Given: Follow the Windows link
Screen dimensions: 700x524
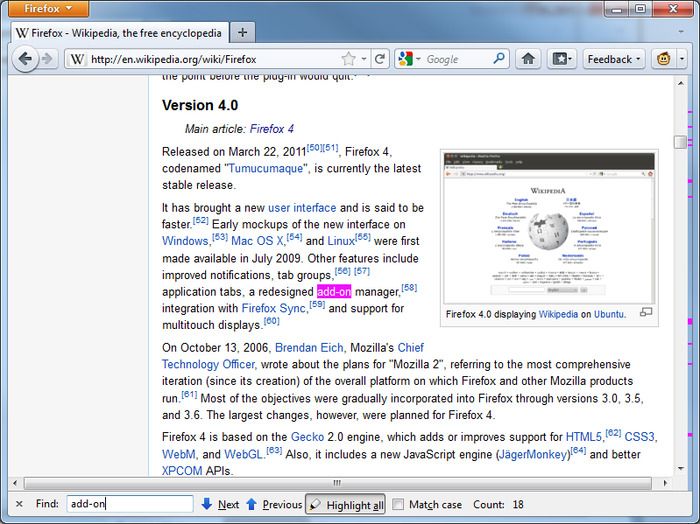Looking at the screenshot, I should pos(185,241).
